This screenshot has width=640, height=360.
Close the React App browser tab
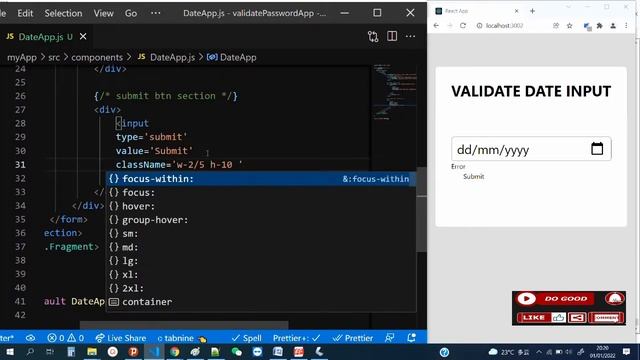[516, 11]
